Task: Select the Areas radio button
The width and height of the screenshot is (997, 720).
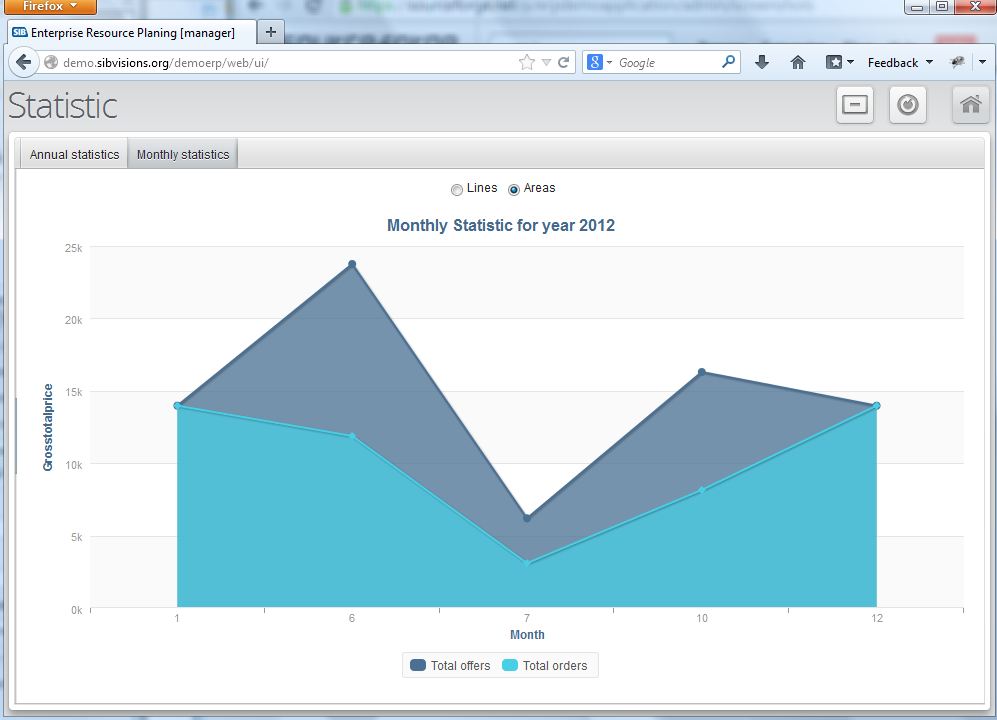Action: tap(512, 189)
